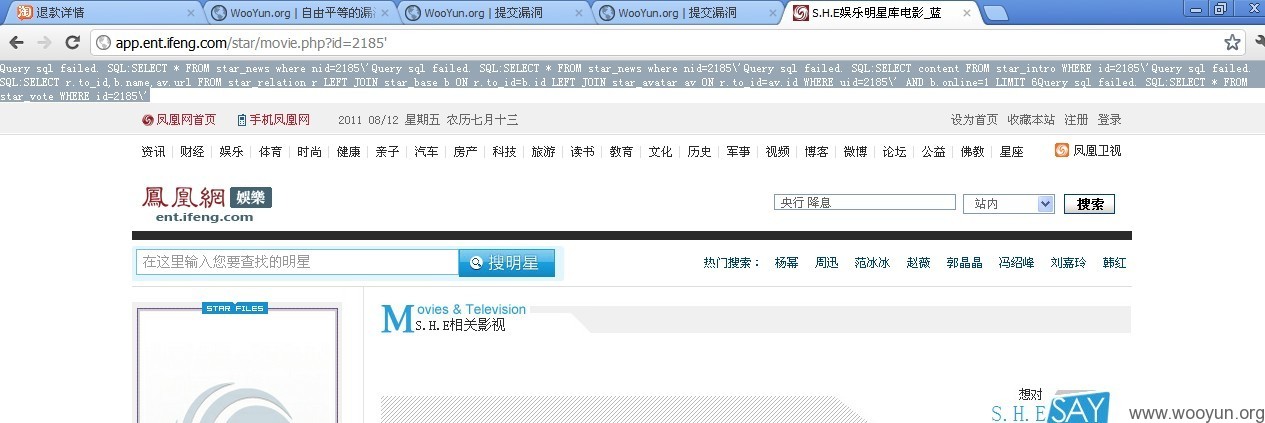Open the 读书 nav item
This screenshot has height=423, width=1265.
(x=582, y=152)
